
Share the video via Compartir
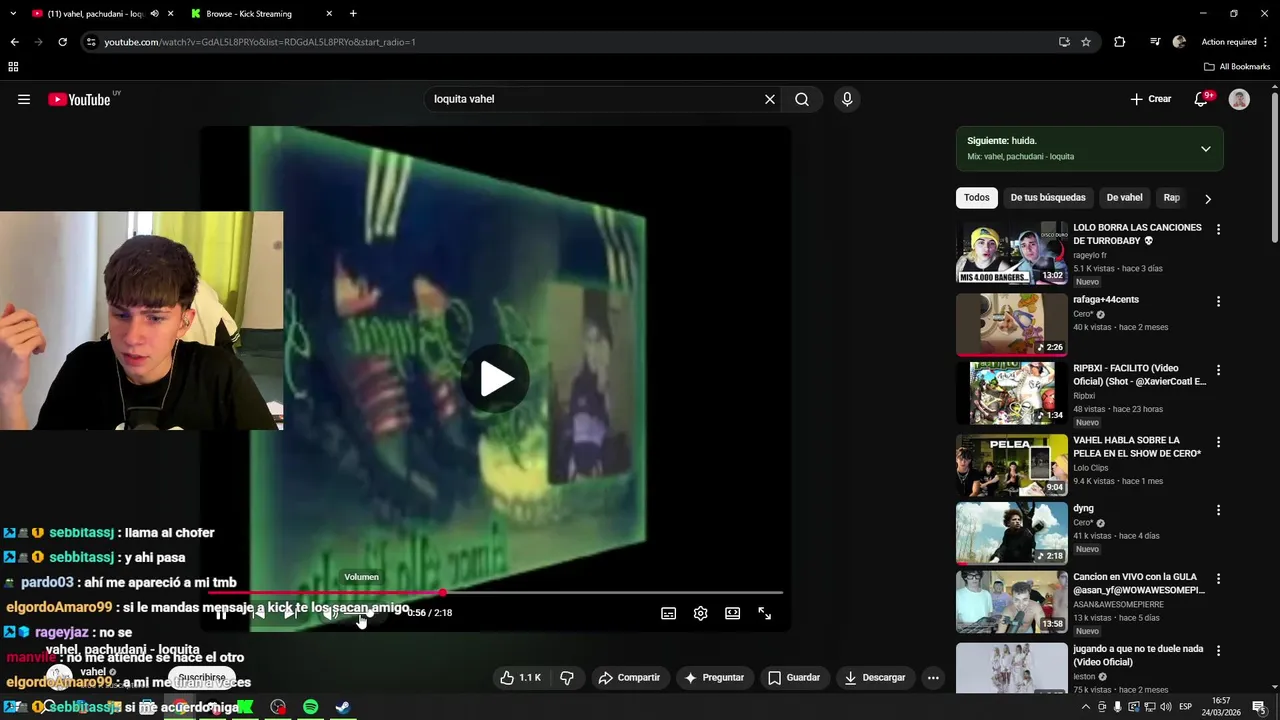(x=629, y=677)
